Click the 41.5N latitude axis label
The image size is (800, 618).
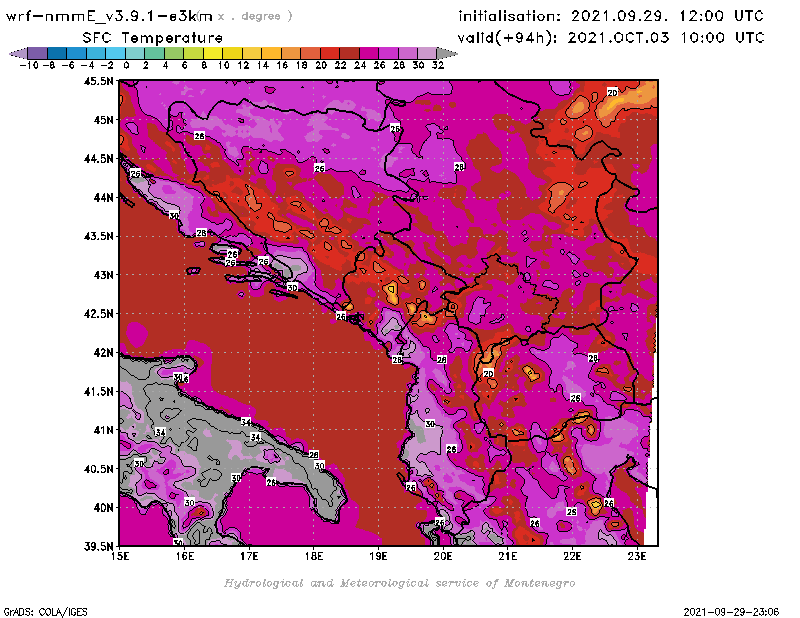[98, 391]
